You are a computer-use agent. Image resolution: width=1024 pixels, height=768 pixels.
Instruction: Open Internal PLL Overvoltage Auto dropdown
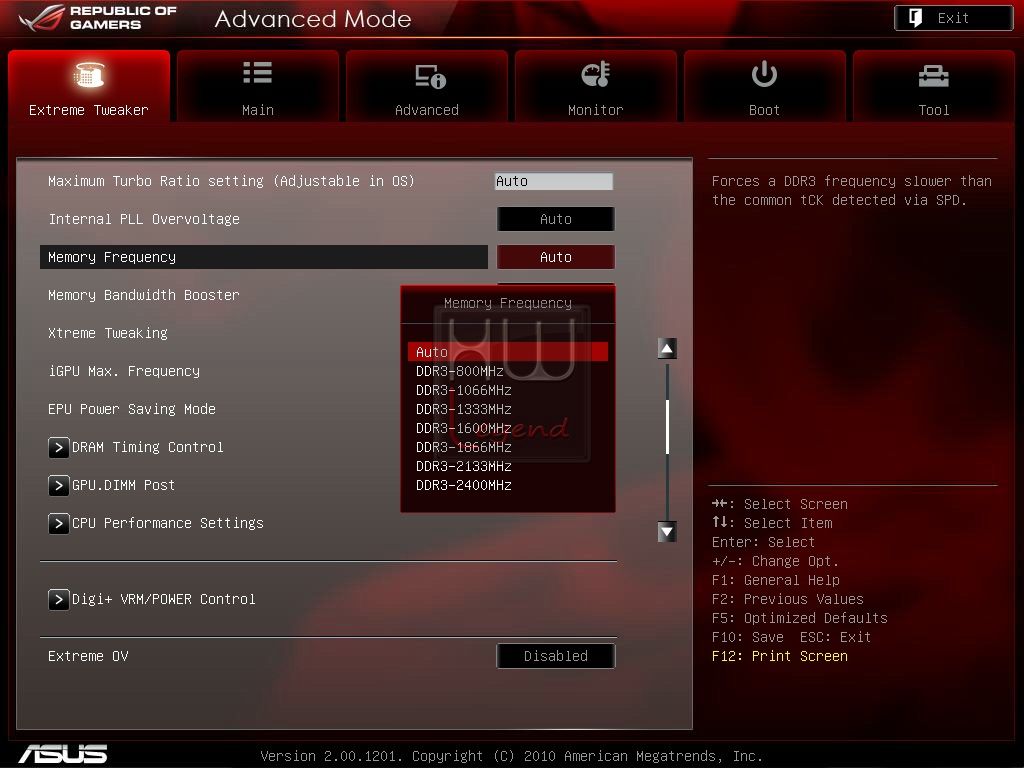(556, 219)
